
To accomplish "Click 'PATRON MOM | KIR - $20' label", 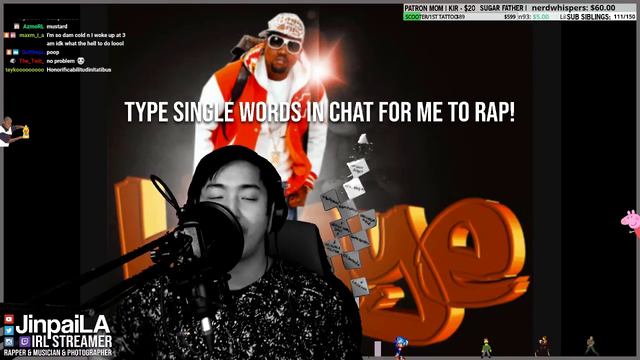I will point(440,8).
